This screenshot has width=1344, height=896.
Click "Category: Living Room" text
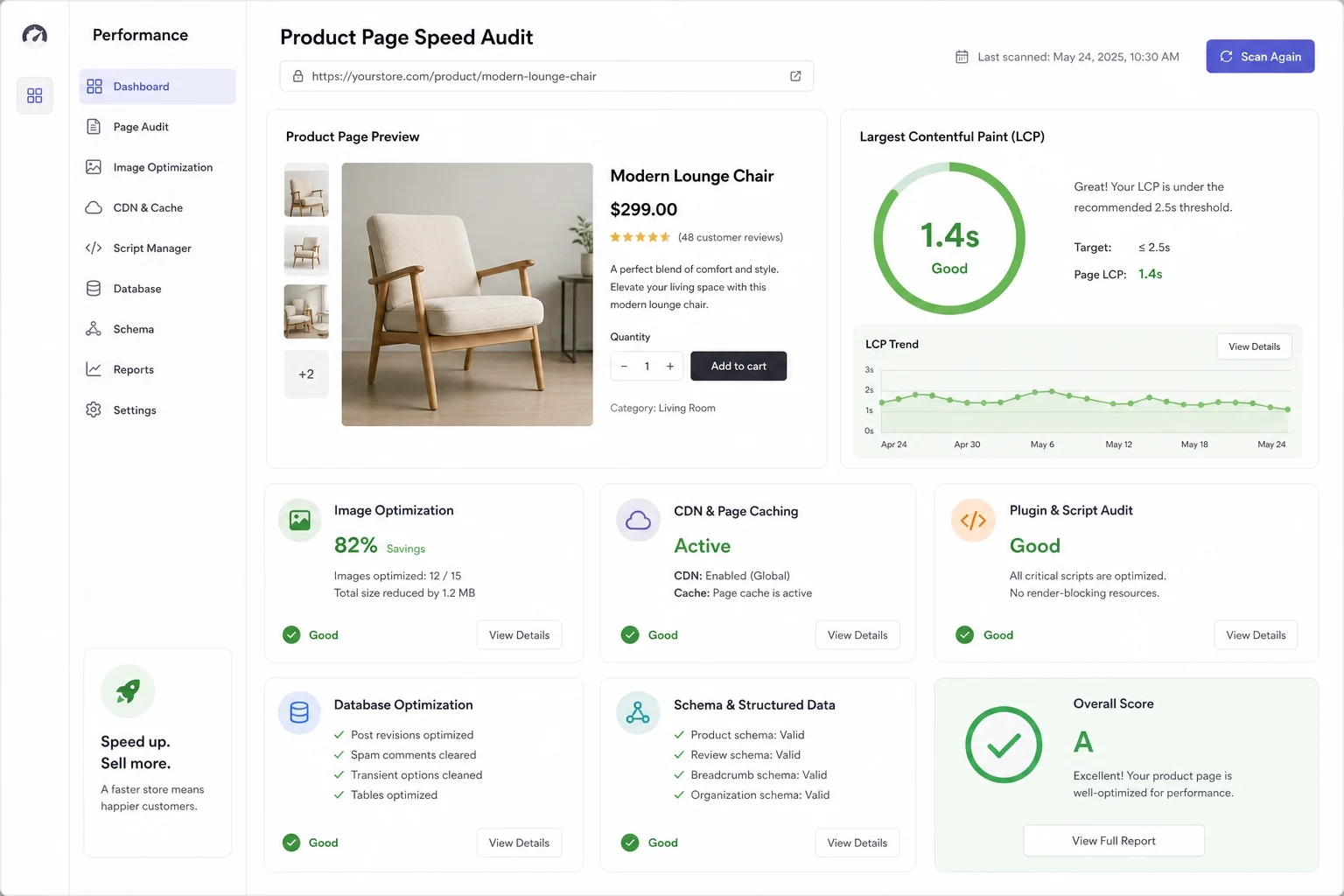pos(662,408)
